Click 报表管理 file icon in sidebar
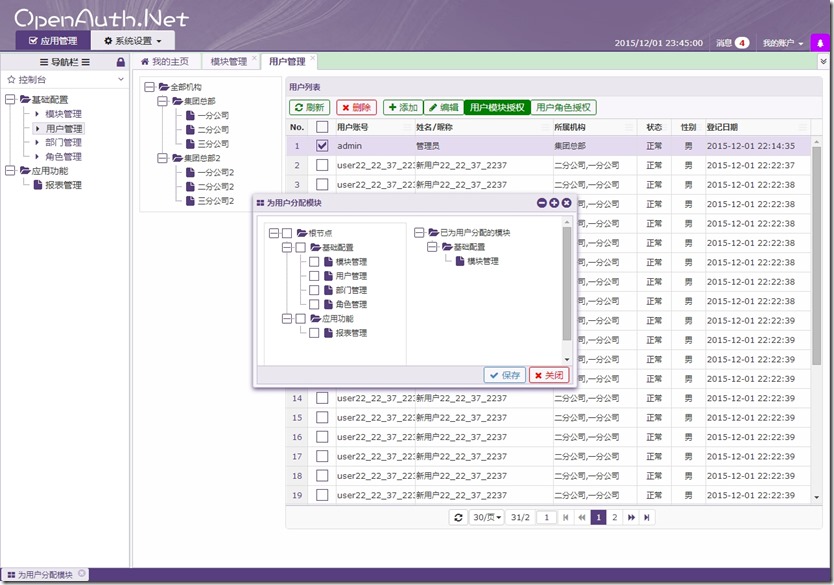Viewport: 834px width, 585px height. (x=38, y=185)
